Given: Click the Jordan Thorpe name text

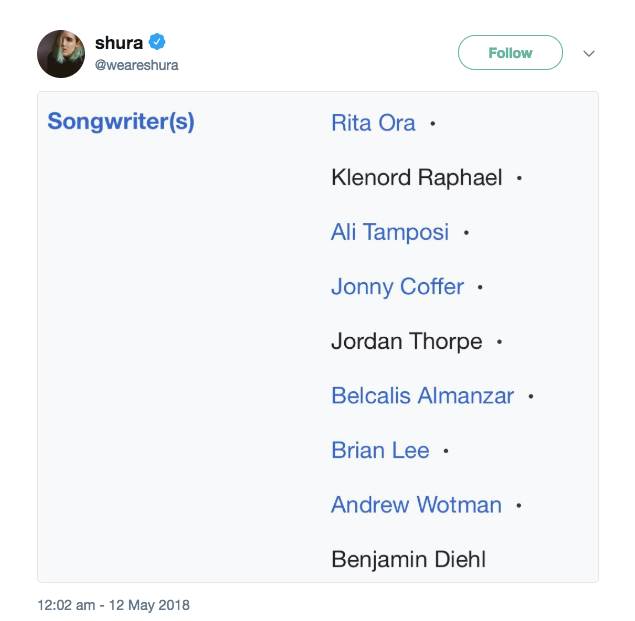Looking at the screenshot, I should click(x=406, y=341).
